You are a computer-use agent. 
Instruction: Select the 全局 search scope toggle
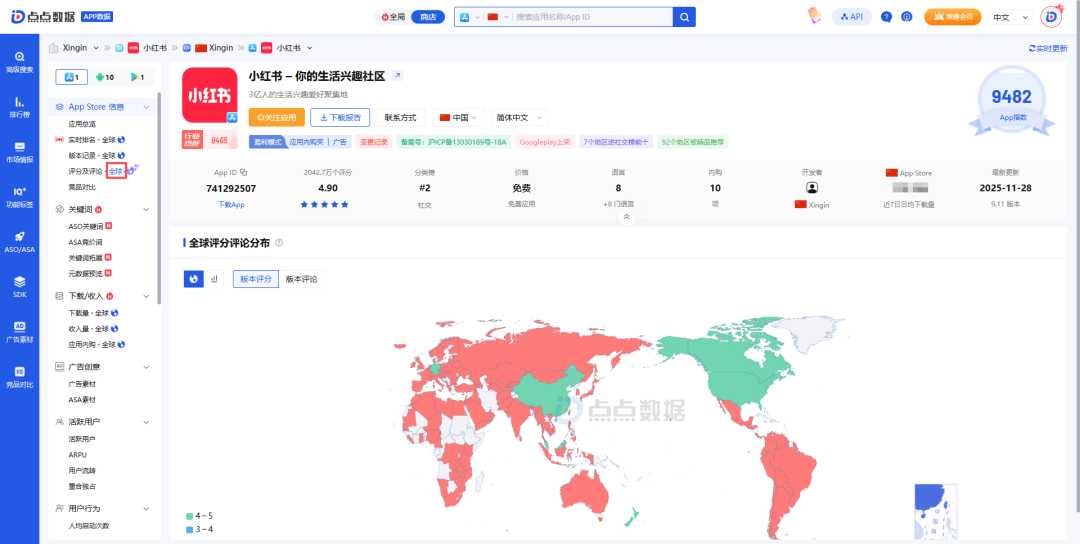tap(393, 17)
